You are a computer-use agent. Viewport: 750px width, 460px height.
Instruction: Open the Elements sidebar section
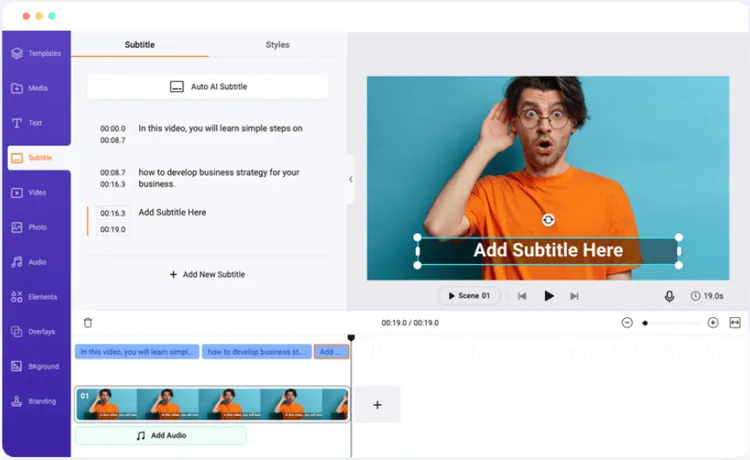point(36,297)
